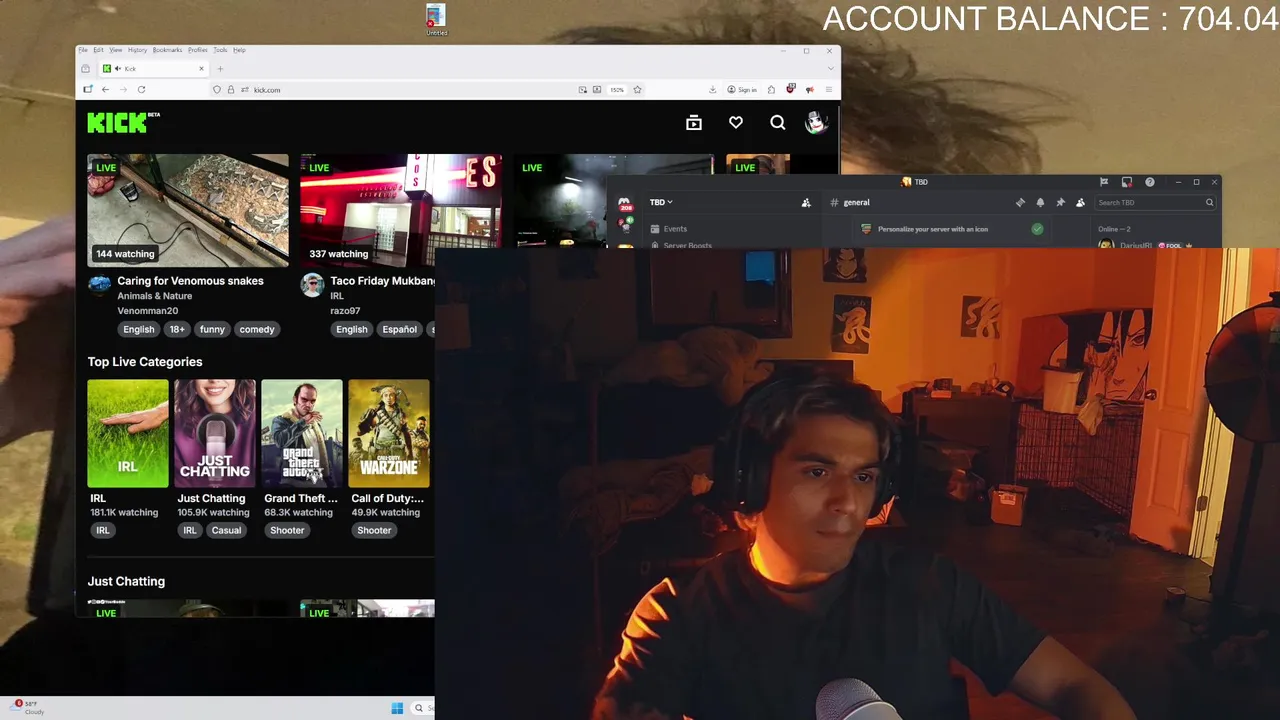Click the English tag under Venomman20

[x=139, y=329]
